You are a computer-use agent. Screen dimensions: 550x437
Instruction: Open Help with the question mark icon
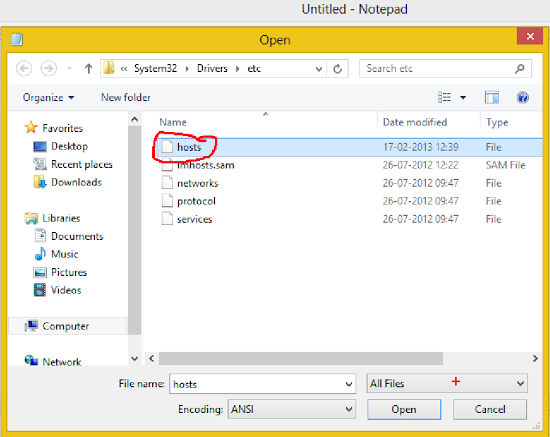pos(523,98)
